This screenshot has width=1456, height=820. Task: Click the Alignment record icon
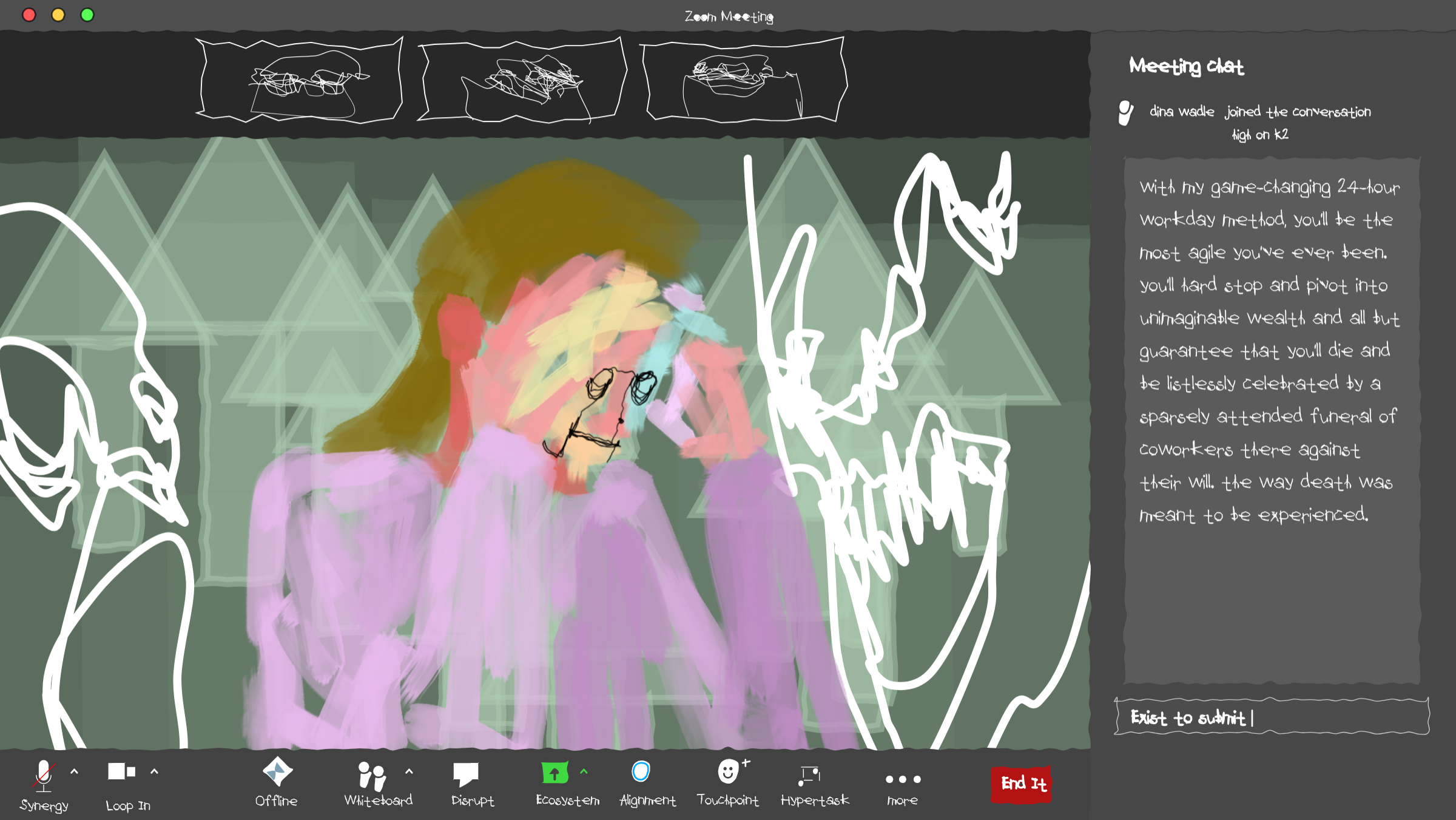[x=641, y=771]
